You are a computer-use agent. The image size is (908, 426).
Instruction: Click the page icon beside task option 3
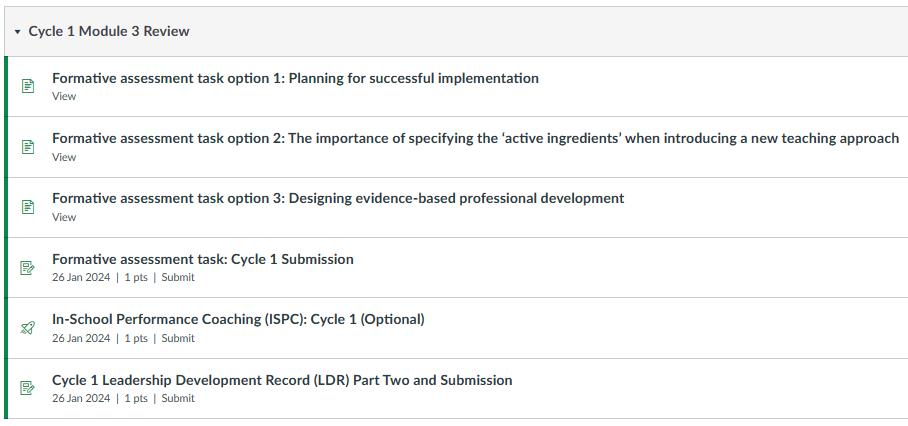[x=28, y=207]
